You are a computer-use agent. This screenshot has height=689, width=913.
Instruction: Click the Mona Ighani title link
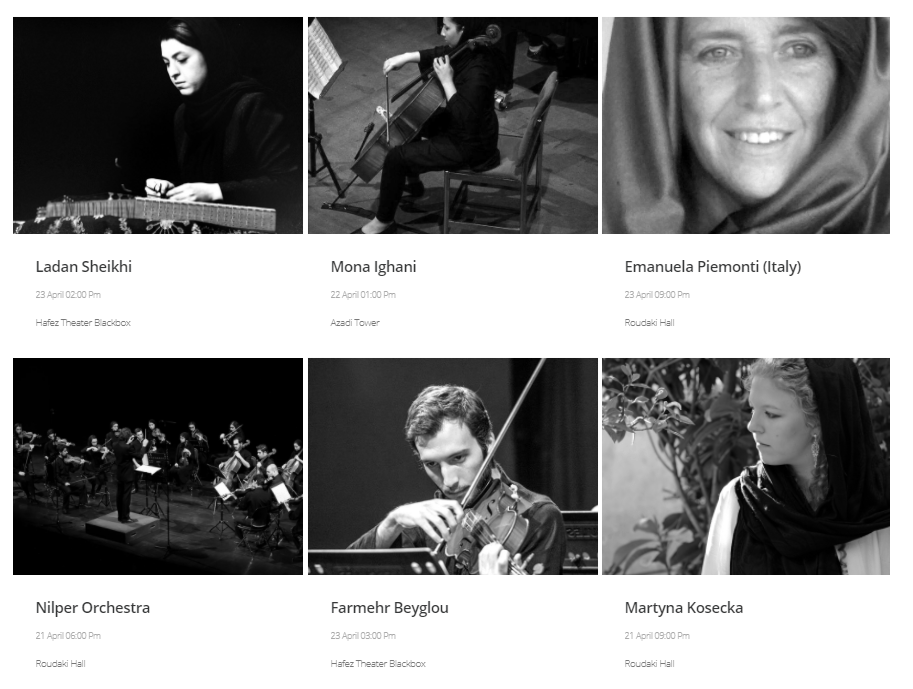point(373,267)
